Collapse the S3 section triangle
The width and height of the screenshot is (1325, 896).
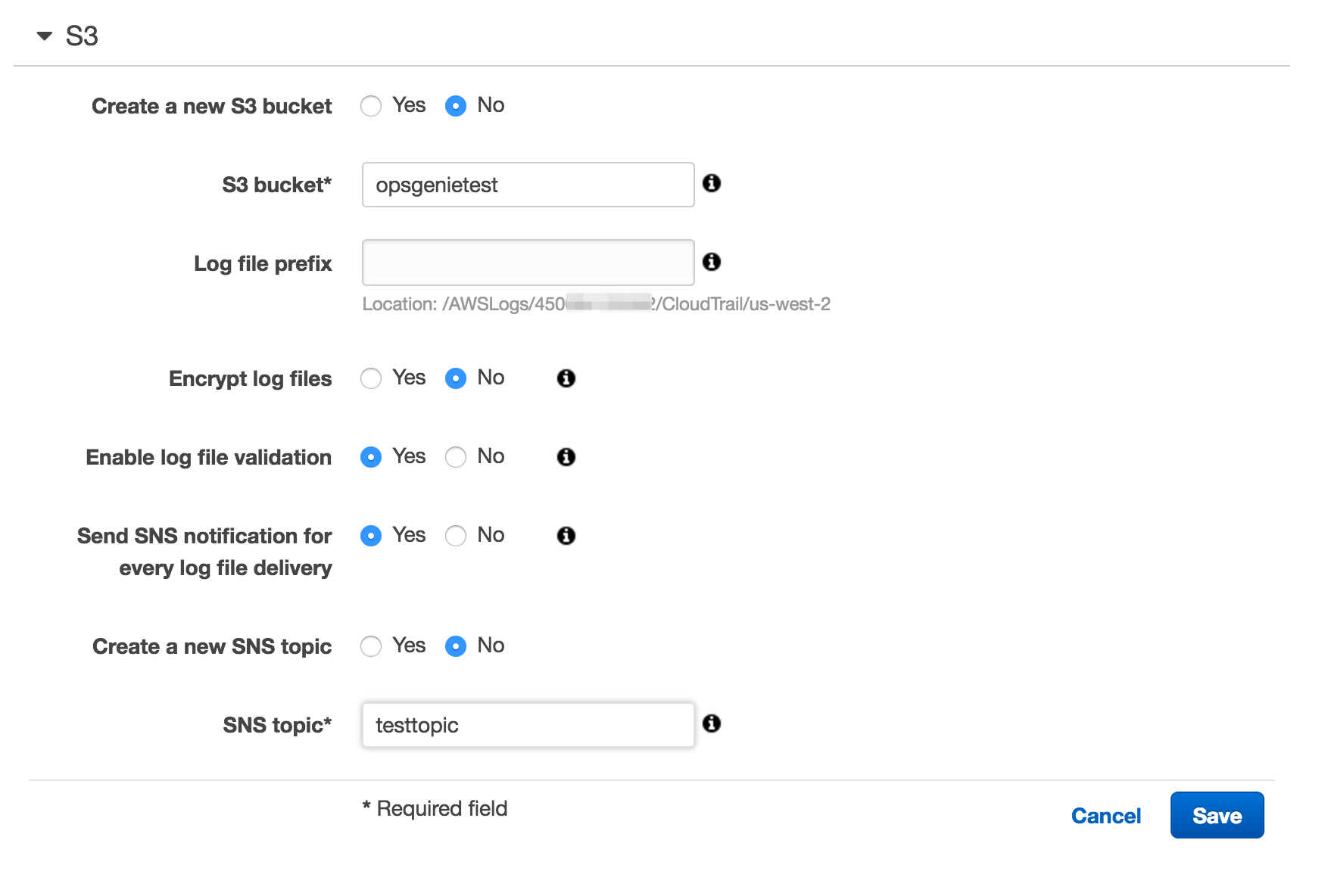click(x=45, y=36)
